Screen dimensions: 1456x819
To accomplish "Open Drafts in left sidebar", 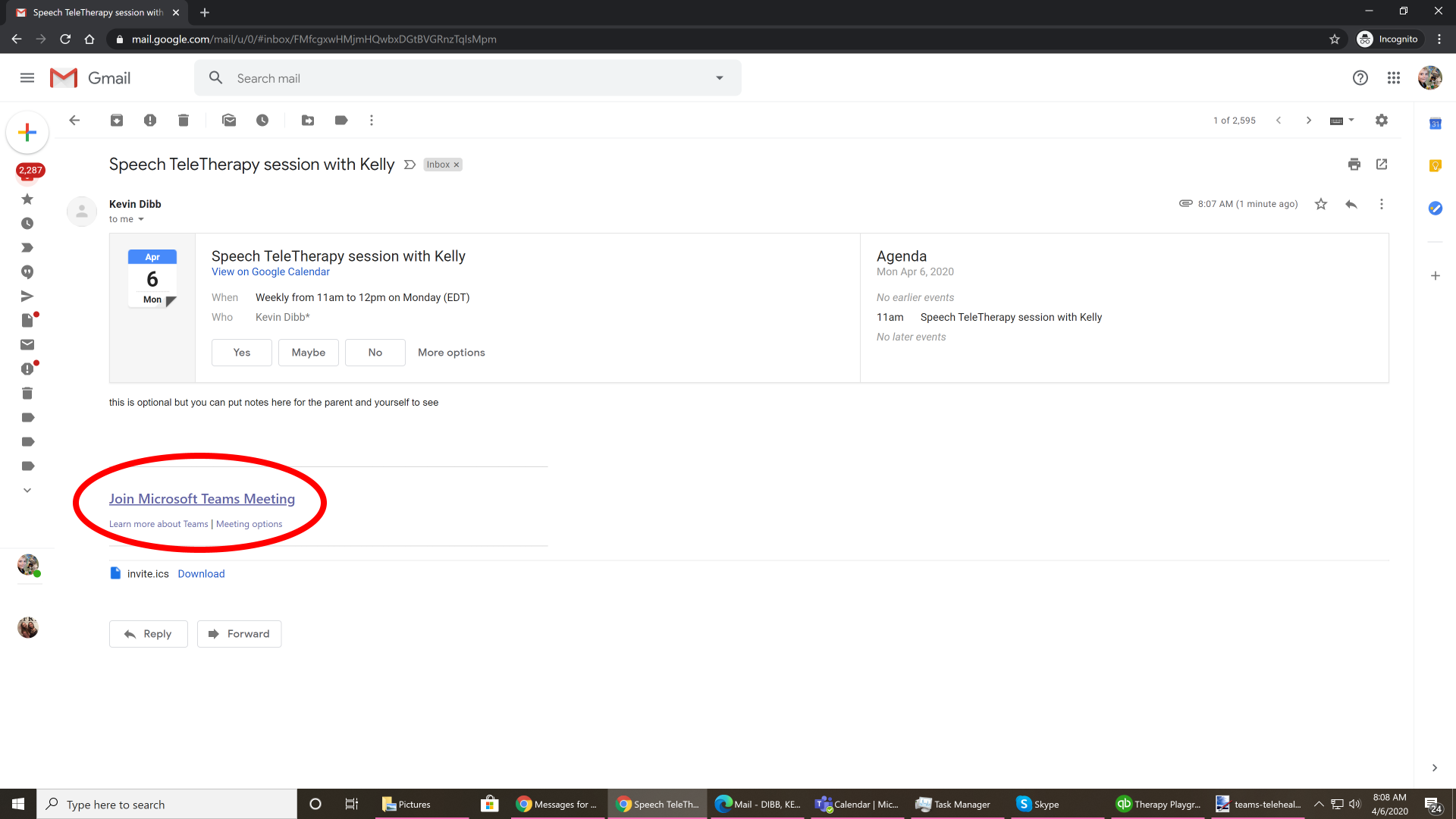I will [27, 320].
